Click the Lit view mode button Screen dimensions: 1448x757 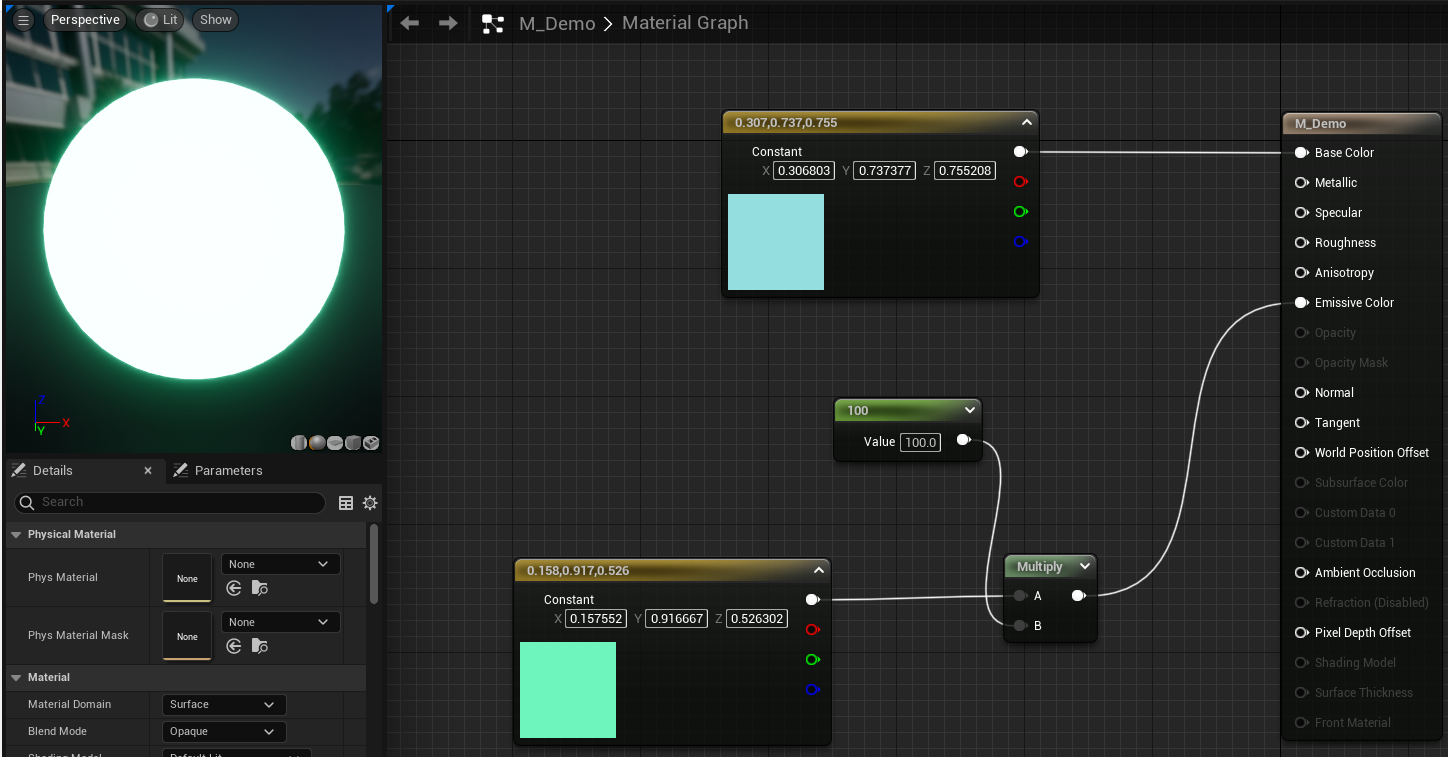point(161,20)
